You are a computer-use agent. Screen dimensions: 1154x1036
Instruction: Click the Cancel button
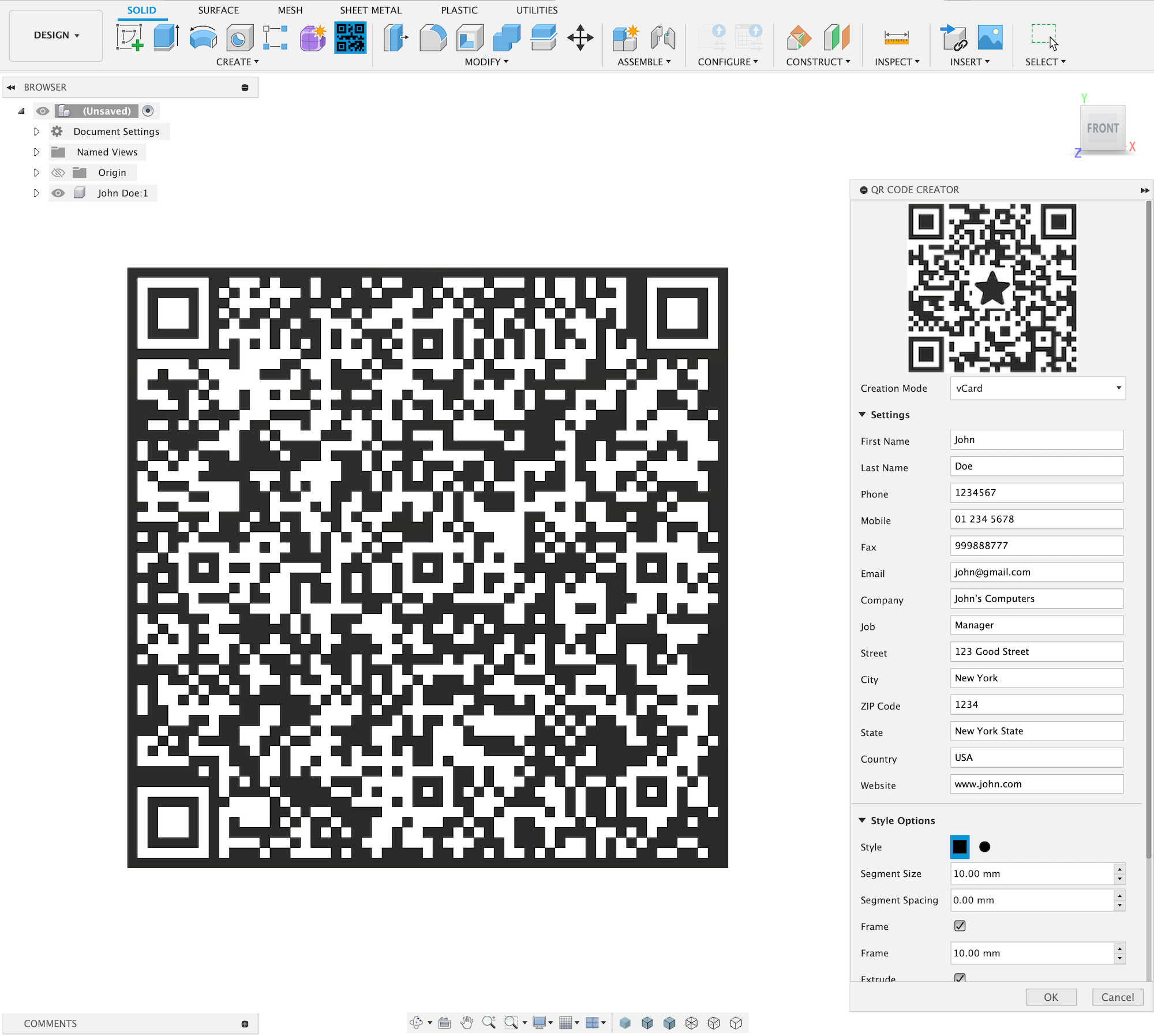point(1117,997)
